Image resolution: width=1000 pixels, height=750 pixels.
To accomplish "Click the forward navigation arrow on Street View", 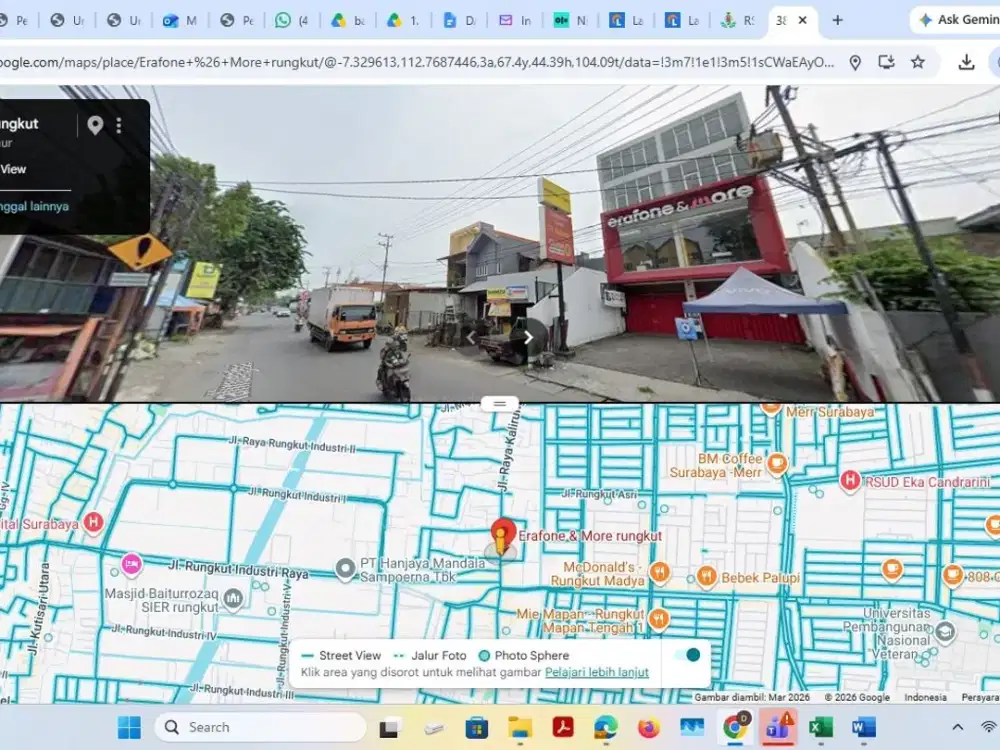I will pos(529,337).
